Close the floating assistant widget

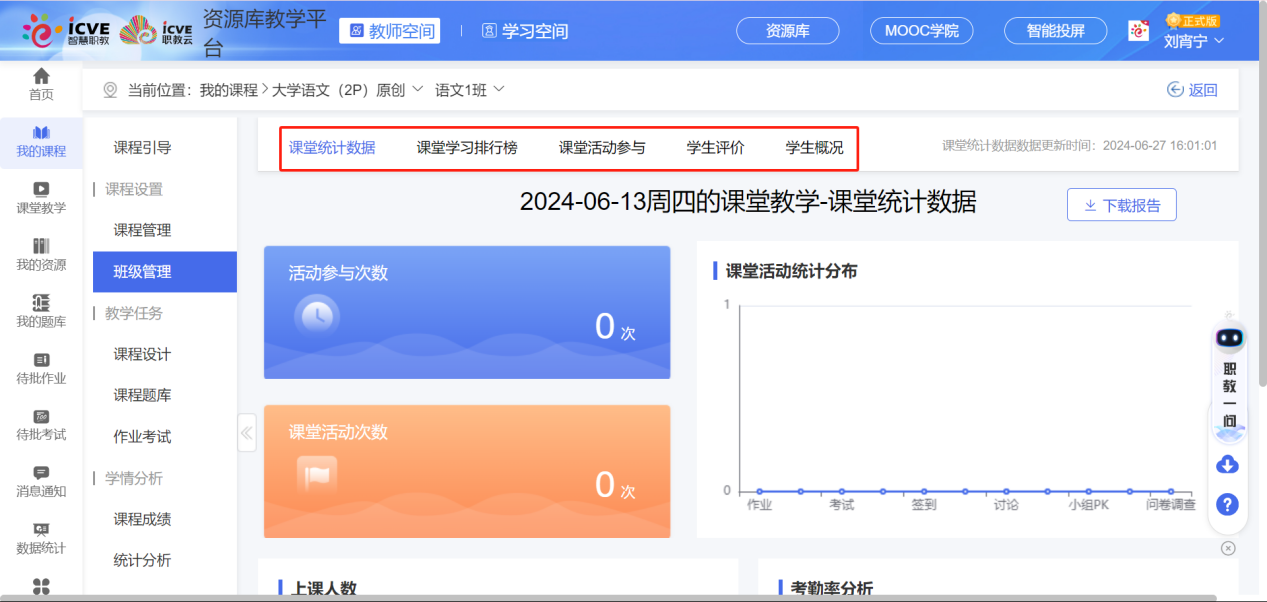click(1228, 548)
